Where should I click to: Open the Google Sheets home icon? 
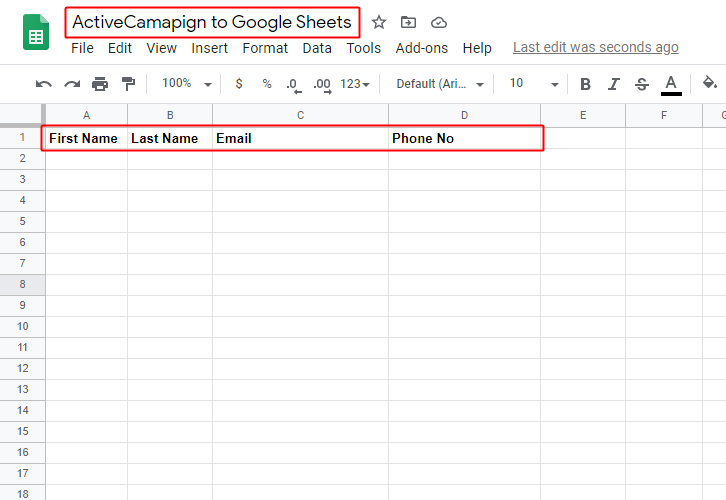coord(36,32)
